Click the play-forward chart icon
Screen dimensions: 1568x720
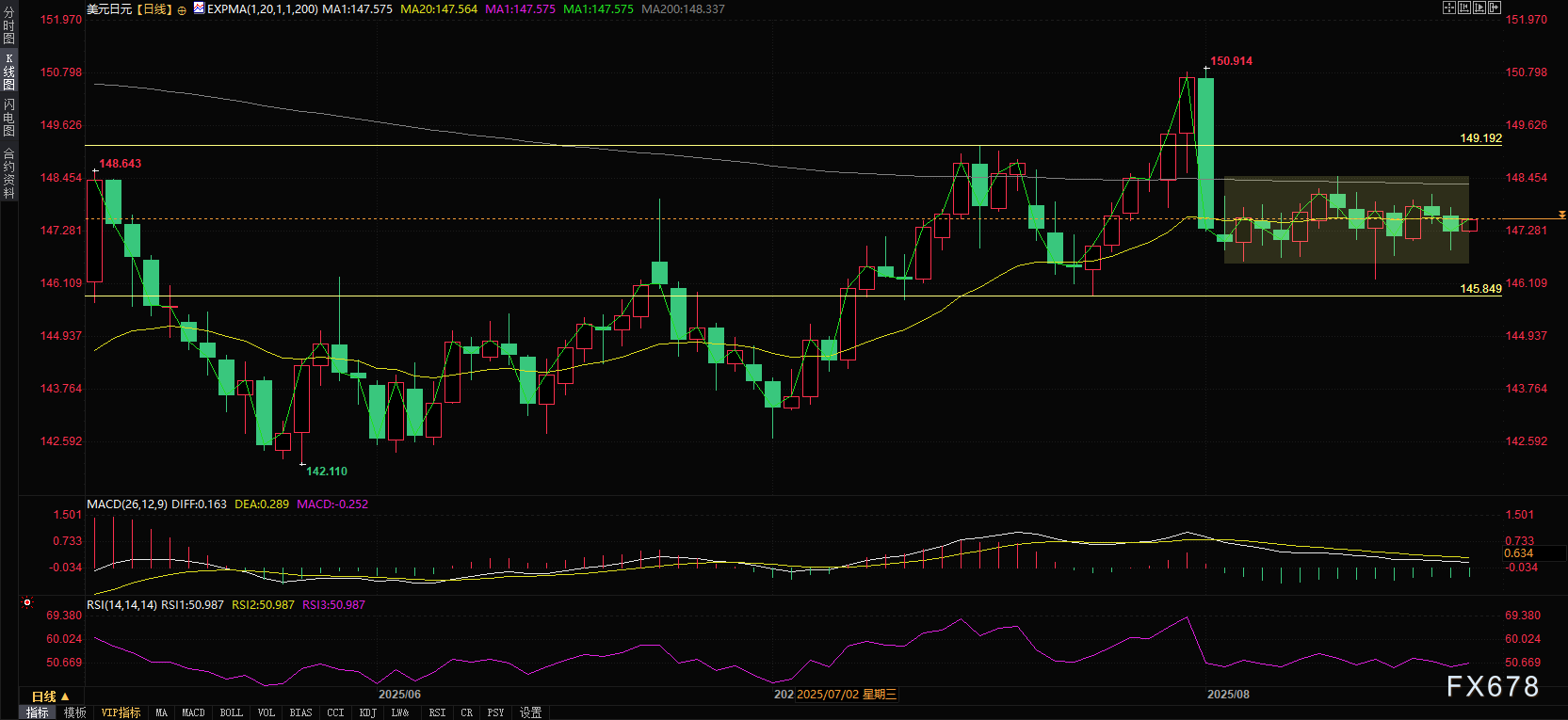point(1479,8)
